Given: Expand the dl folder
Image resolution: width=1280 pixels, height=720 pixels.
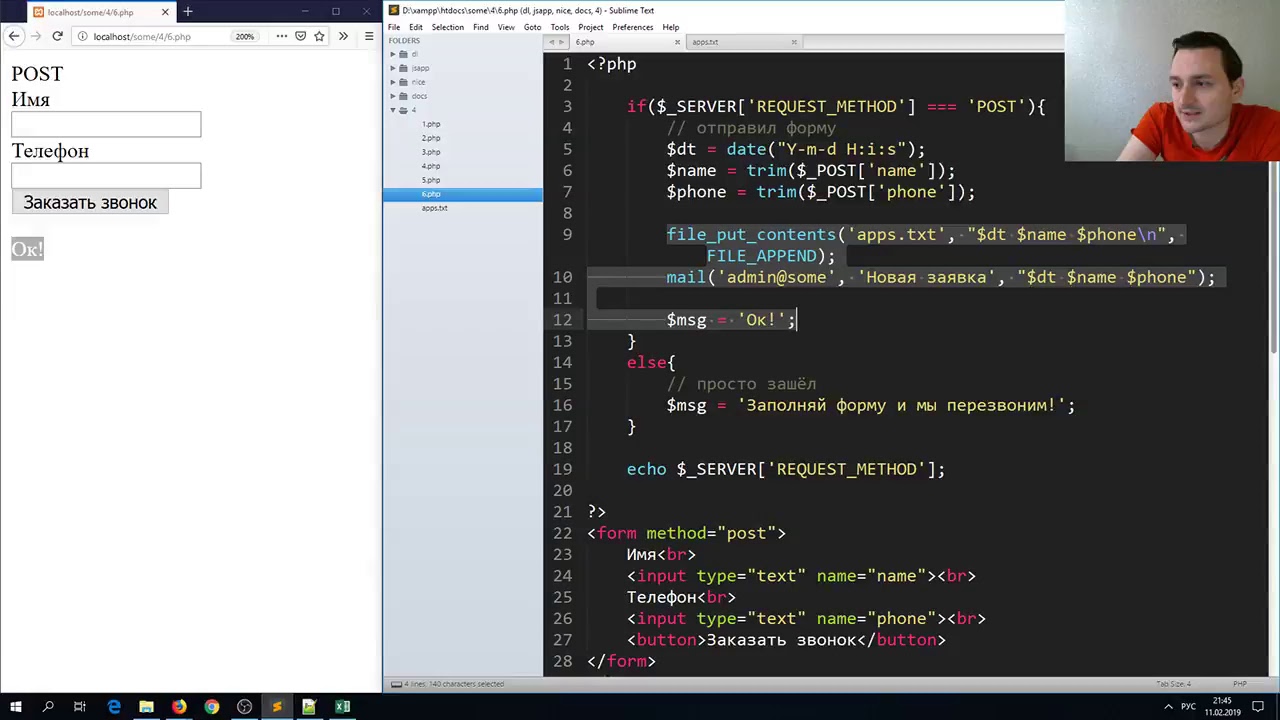Looking at the screenshot, I should 393,54.
